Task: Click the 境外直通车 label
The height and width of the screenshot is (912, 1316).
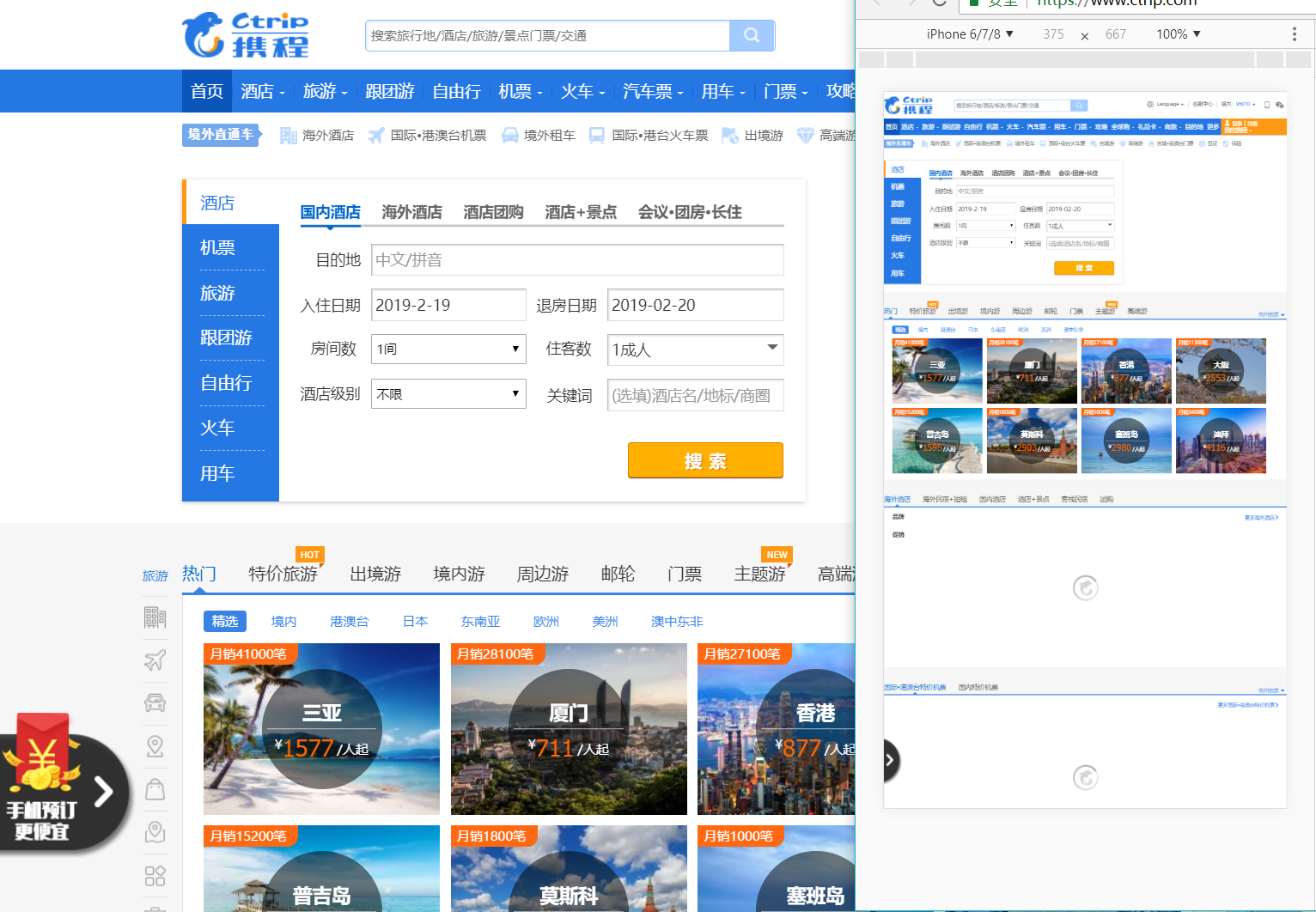Action: [221, 135]
